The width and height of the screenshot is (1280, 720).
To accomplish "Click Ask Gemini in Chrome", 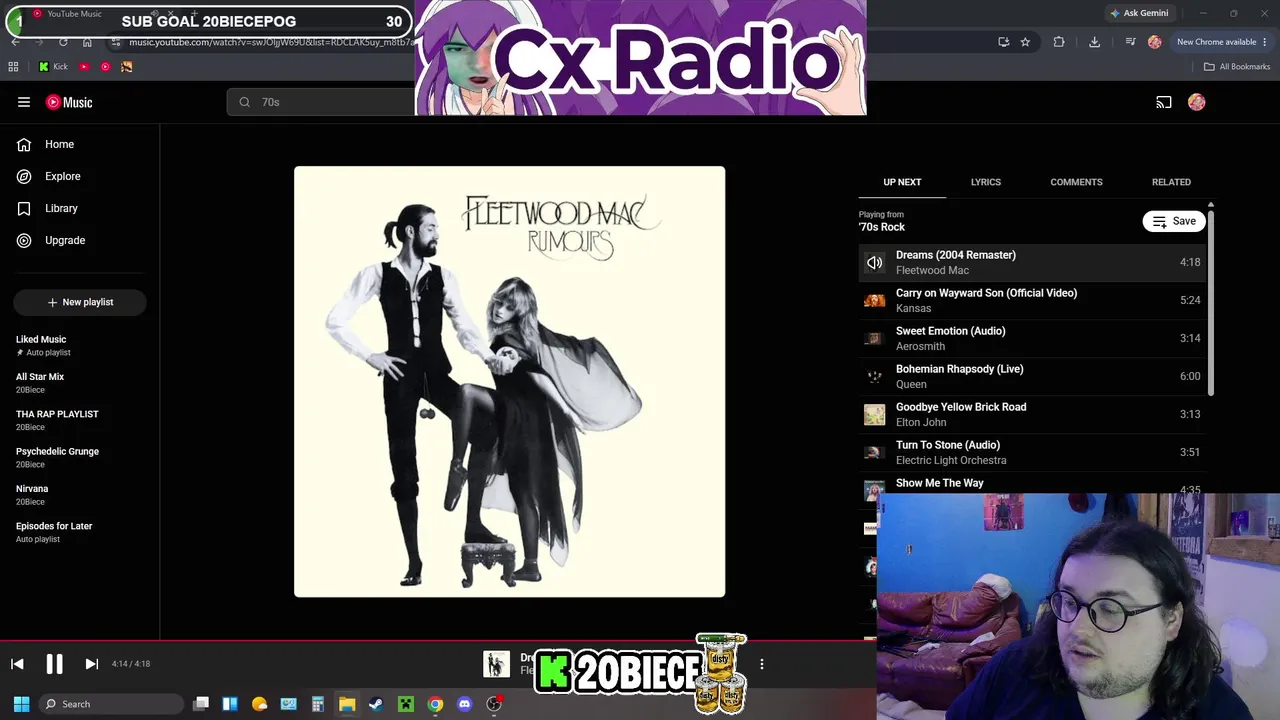I will pyautogui.click(x=1138, y=13).
